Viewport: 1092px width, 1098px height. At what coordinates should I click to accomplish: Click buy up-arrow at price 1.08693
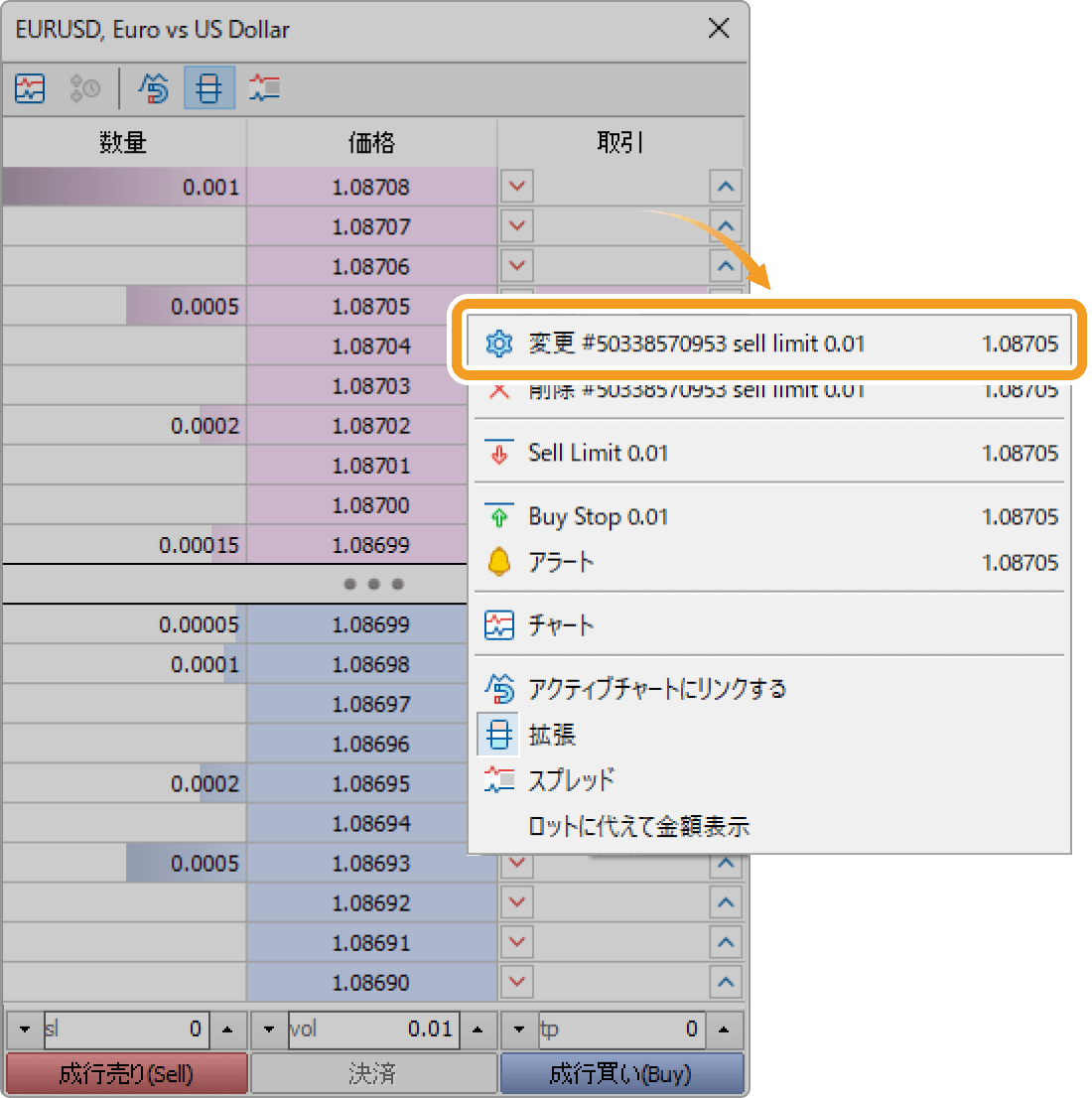click(x=726, y=866)
